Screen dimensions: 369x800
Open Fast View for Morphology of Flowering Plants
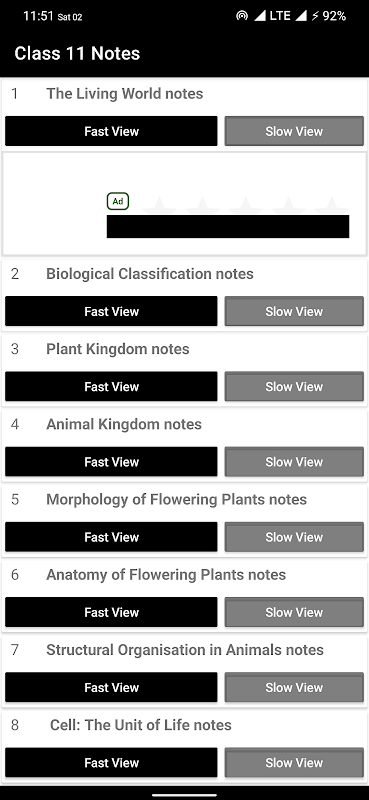(111, 537)
